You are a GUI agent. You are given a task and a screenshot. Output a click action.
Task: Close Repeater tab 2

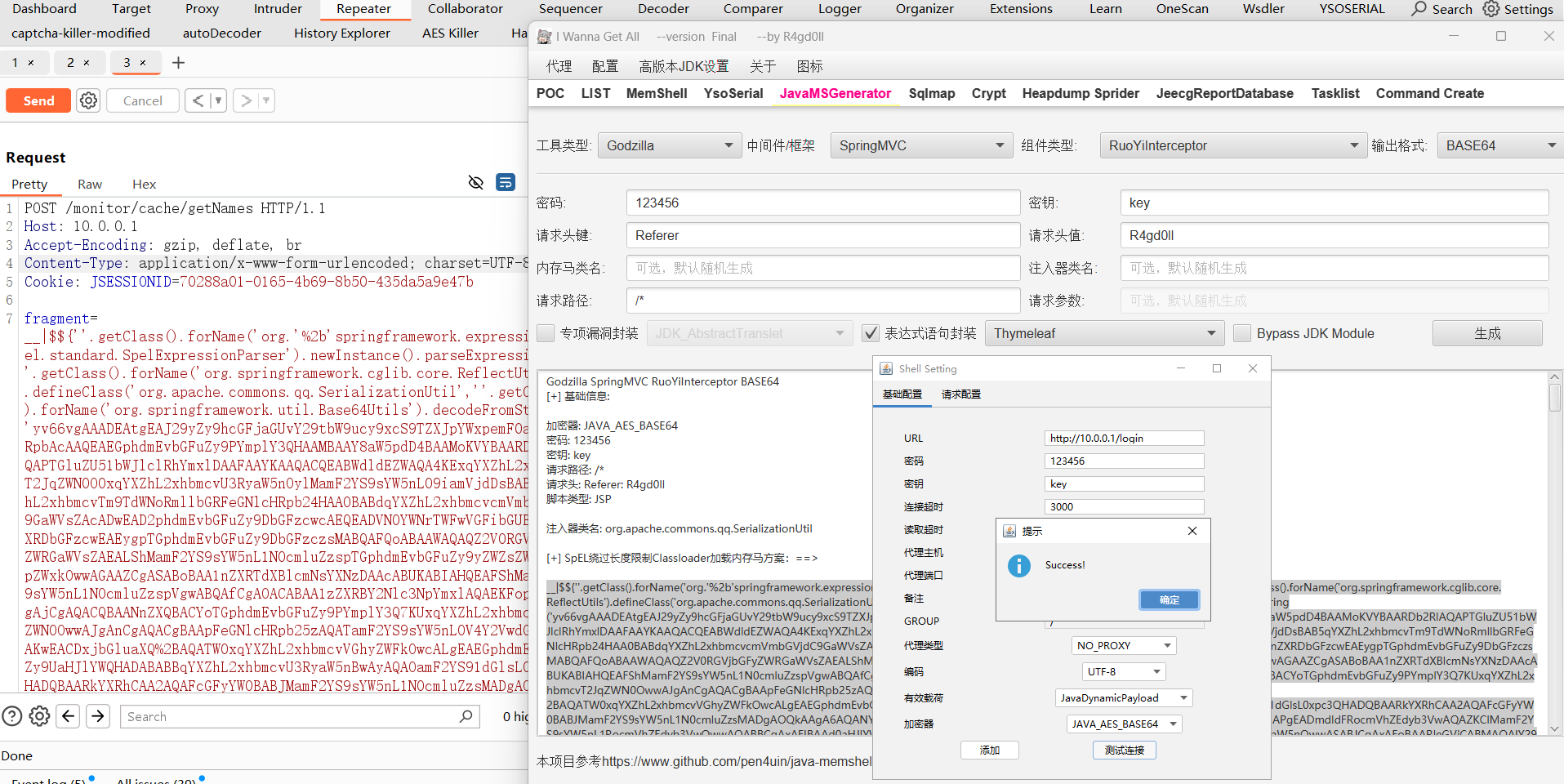[87, 63]
